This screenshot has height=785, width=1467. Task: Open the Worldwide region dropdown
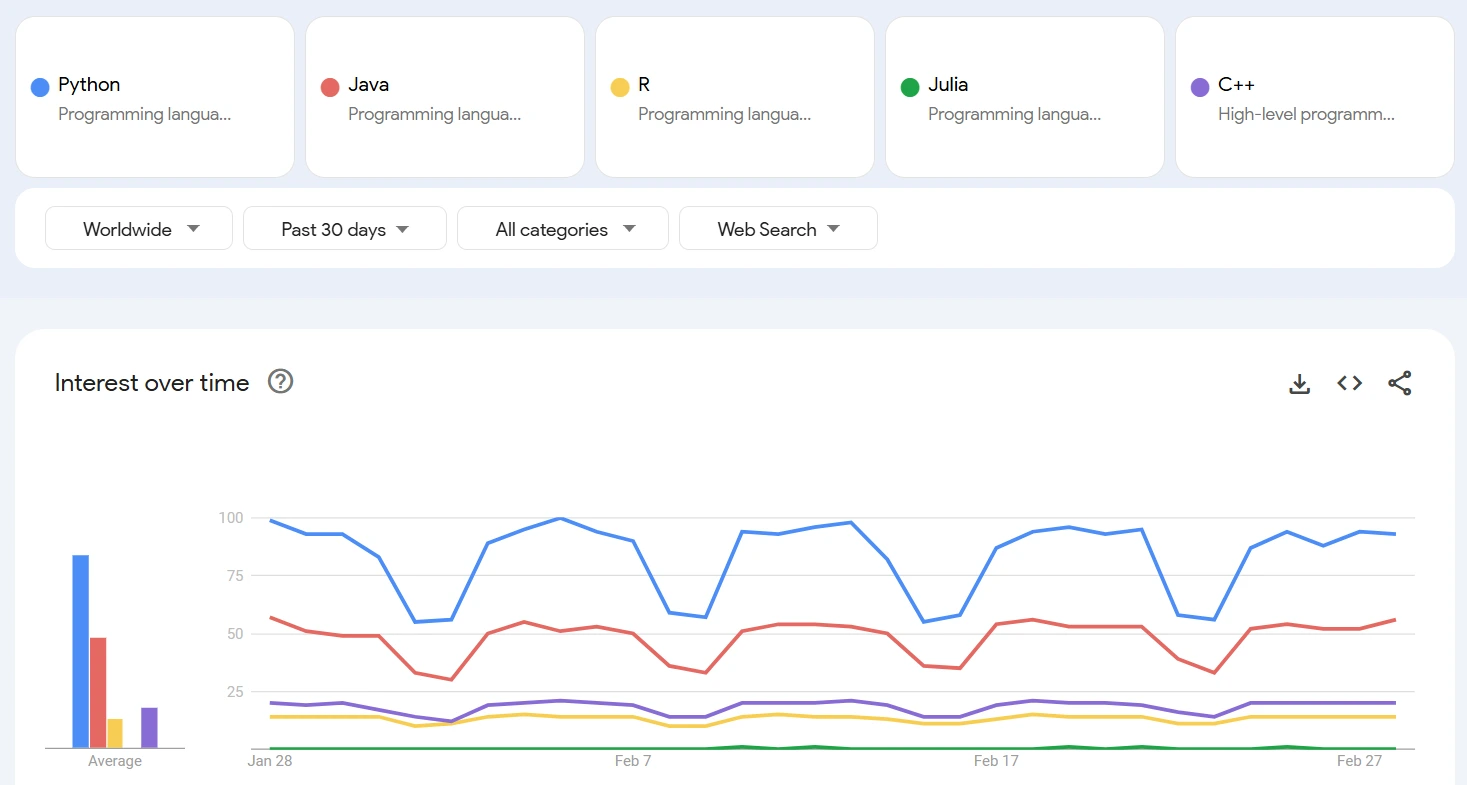pos(139,228)
